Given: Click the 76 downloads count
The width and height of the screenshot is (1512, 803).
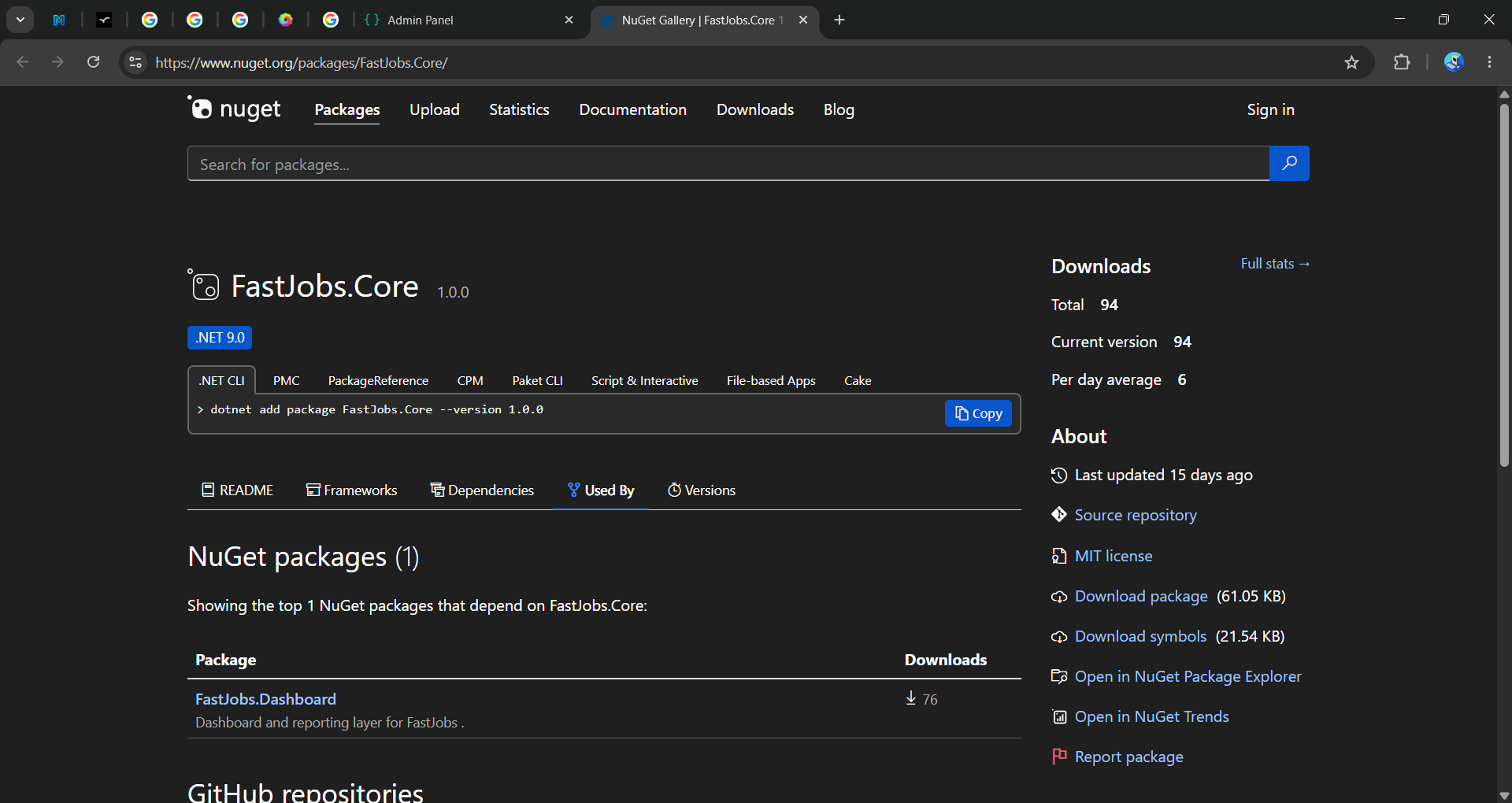Looking at the screenshot, I should click(x=929, y=699).
